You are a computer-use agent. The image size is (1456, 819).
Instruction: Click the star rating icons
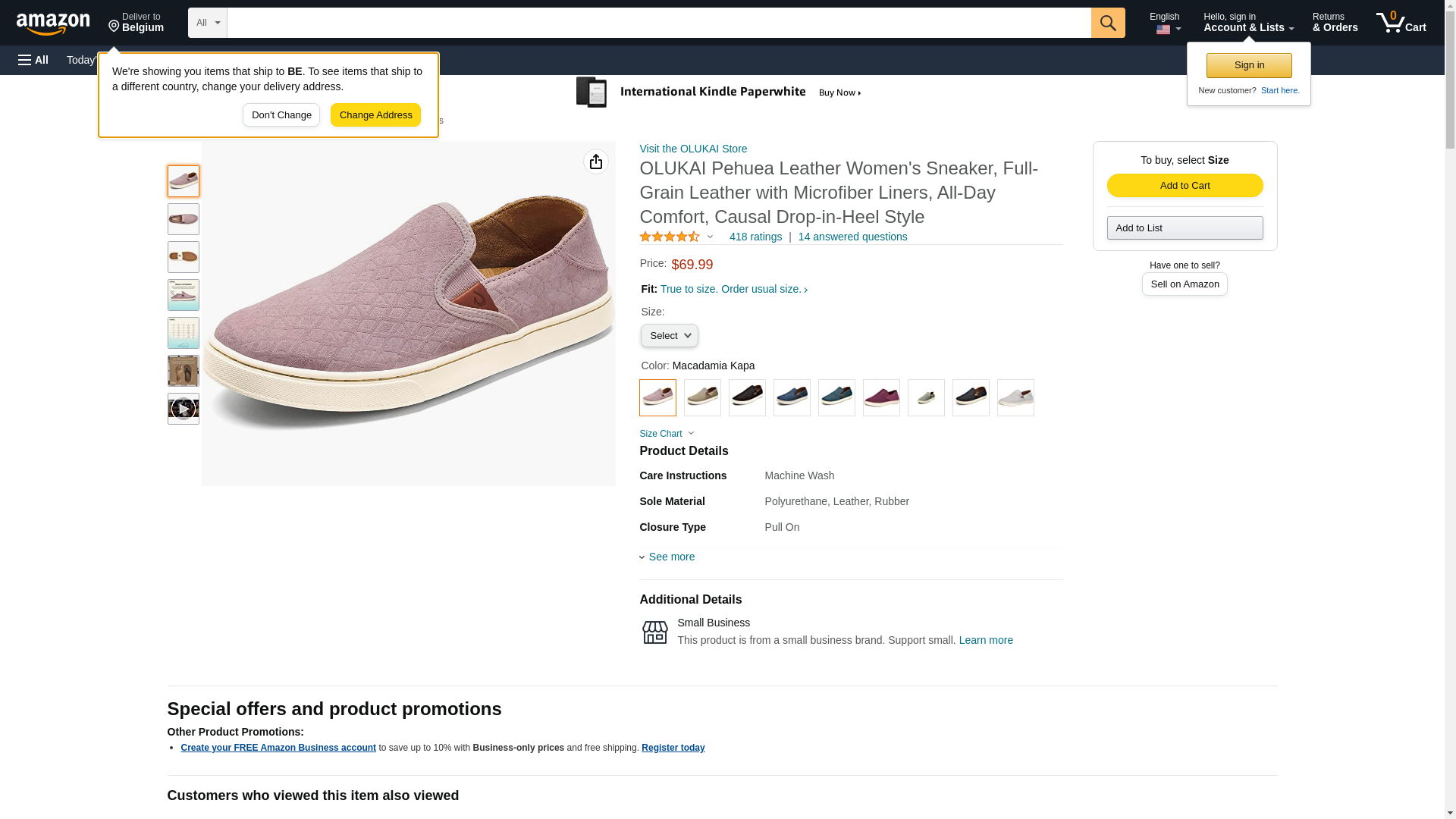tap(670, 237)
